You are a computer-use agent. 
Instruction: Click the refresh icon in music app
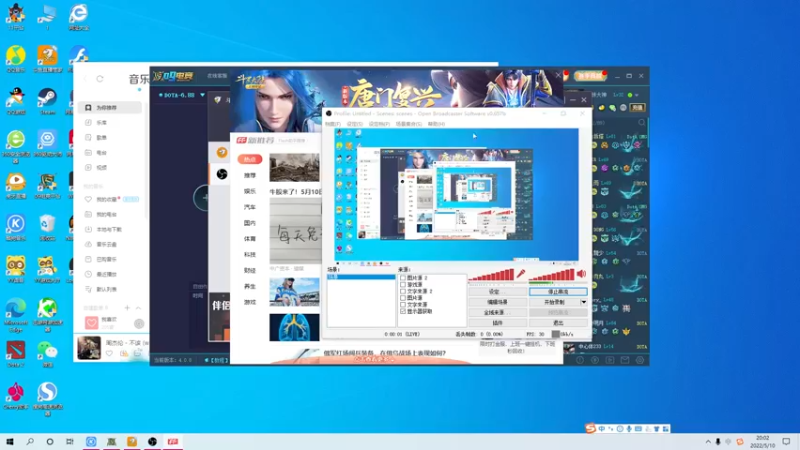tap(100, 79)
